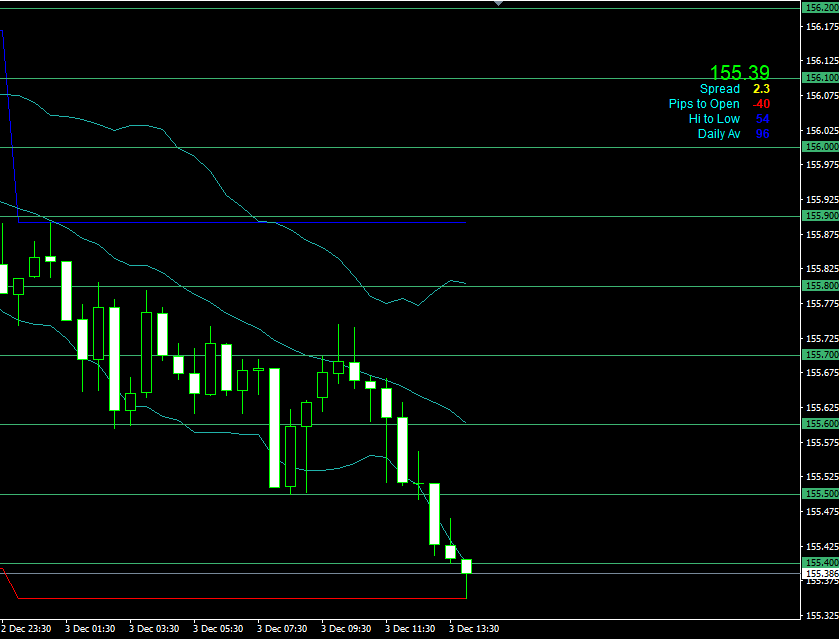
Task: Click the 155.900 price level tag
Action: pos(820,216)
